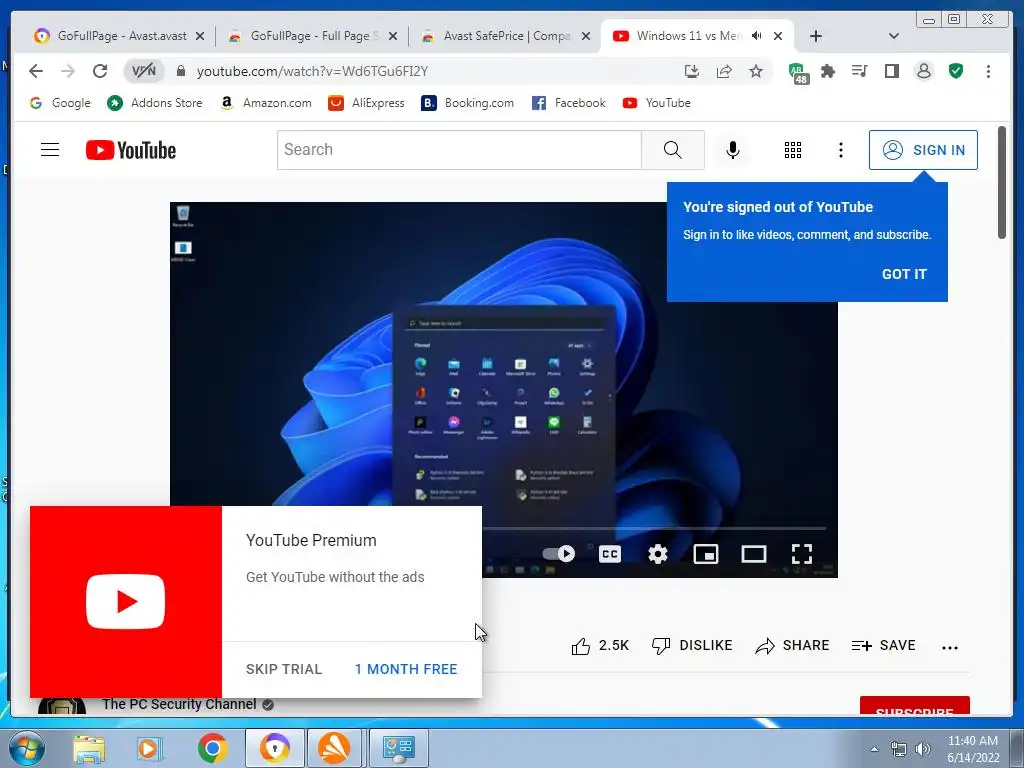The width and height of the screenshot is (1024, 768).
Task: Open the AliExpress bookmark
Action: [366, 103]
